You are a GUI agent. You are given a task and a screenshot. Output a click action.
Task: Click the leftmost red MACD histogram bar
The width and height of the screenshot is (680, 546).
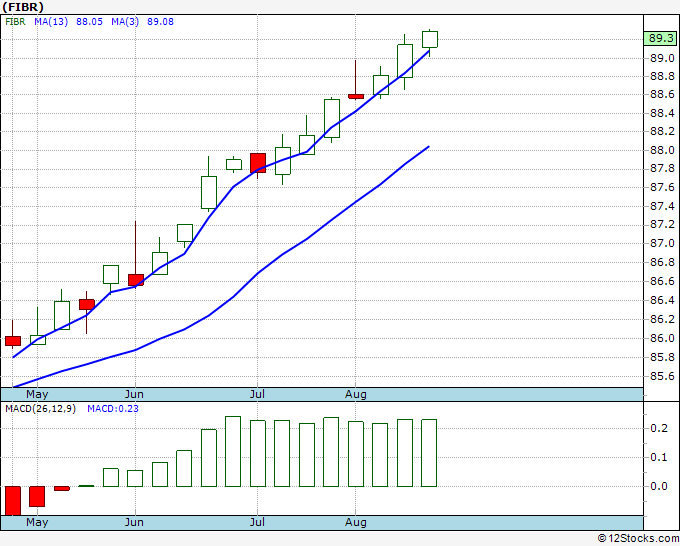pos(13,499)
